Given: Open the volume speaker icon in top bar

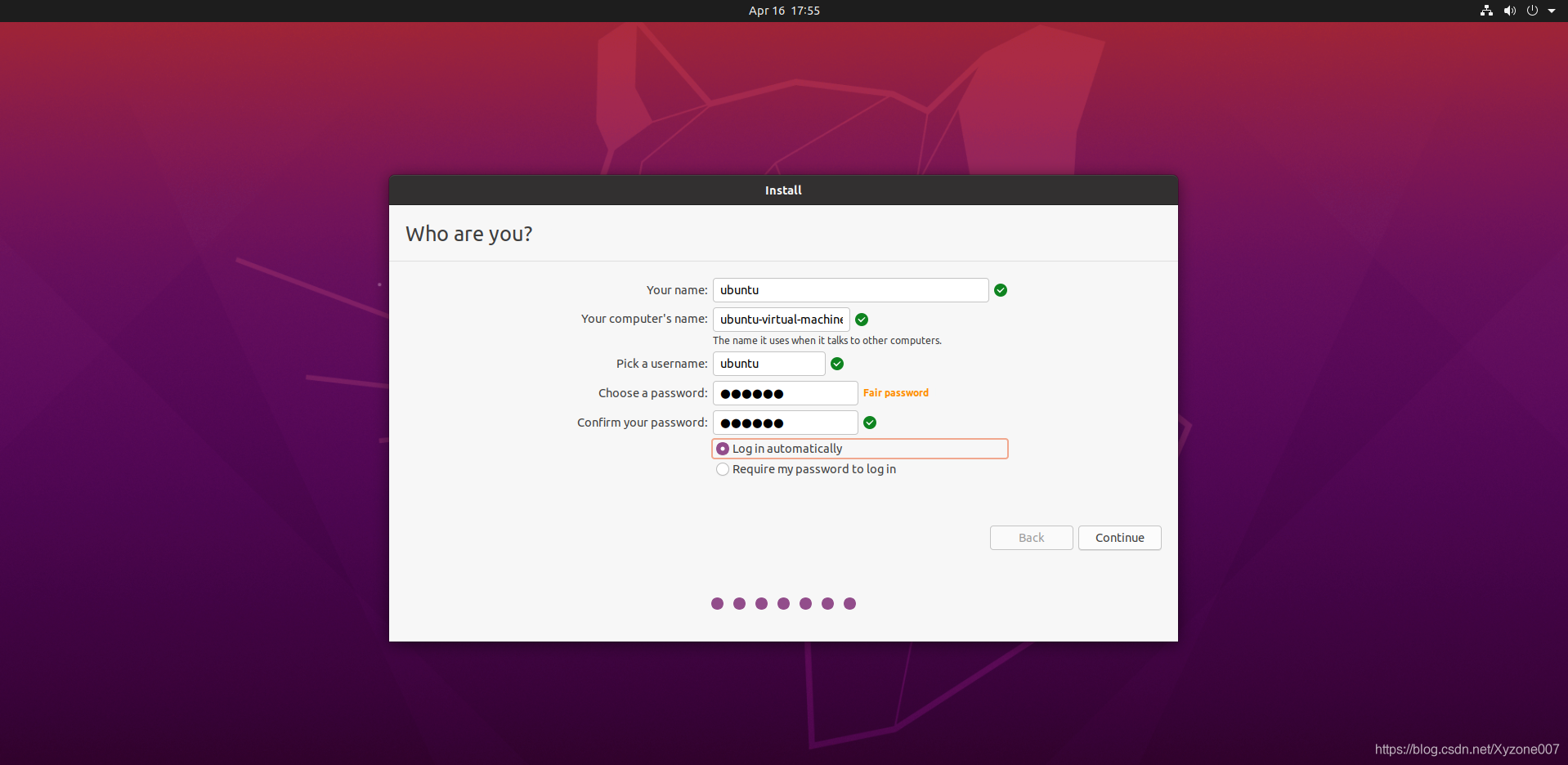Looking at the screenshot, I should pos(1509,11).
